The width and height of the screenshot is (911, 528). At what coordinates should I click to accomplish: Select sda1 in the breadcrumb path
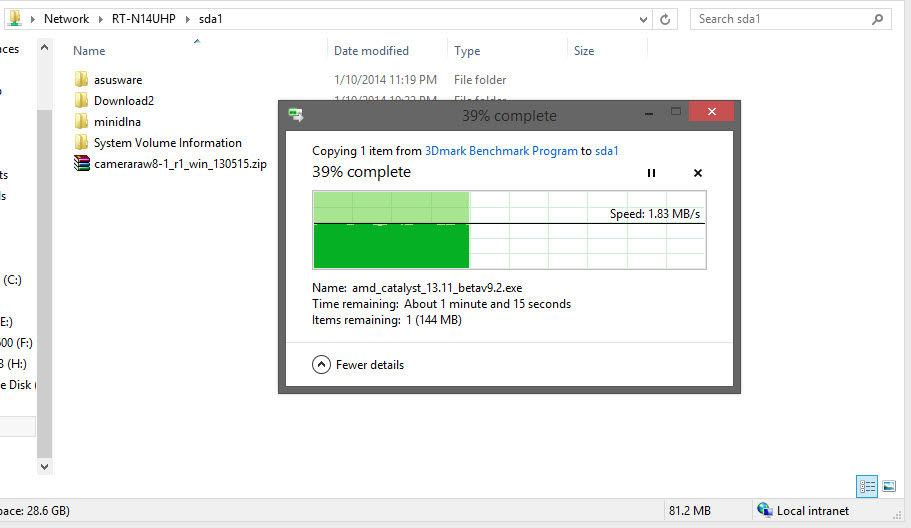pyautogui.click(x=210, y=19)
